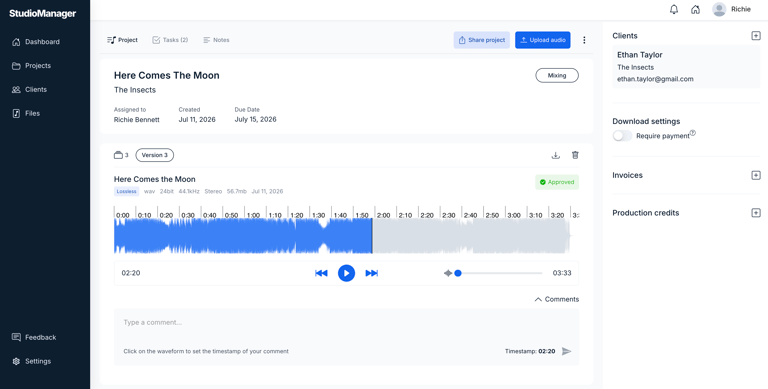768x389 pixels.
Task: Click the Require payment help icon
Action: (x=693, y=133)
